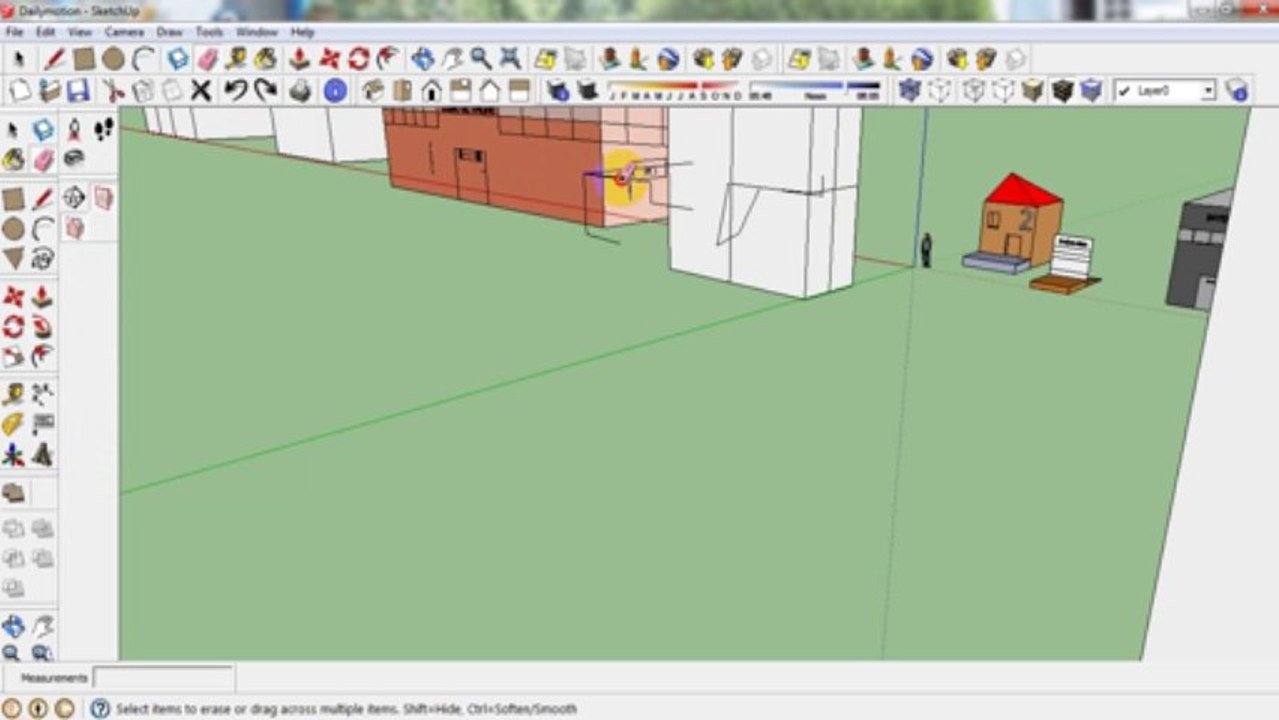Open the Help menu
Viewport: 1279px width, 720px height.
[x=302, y=32]
